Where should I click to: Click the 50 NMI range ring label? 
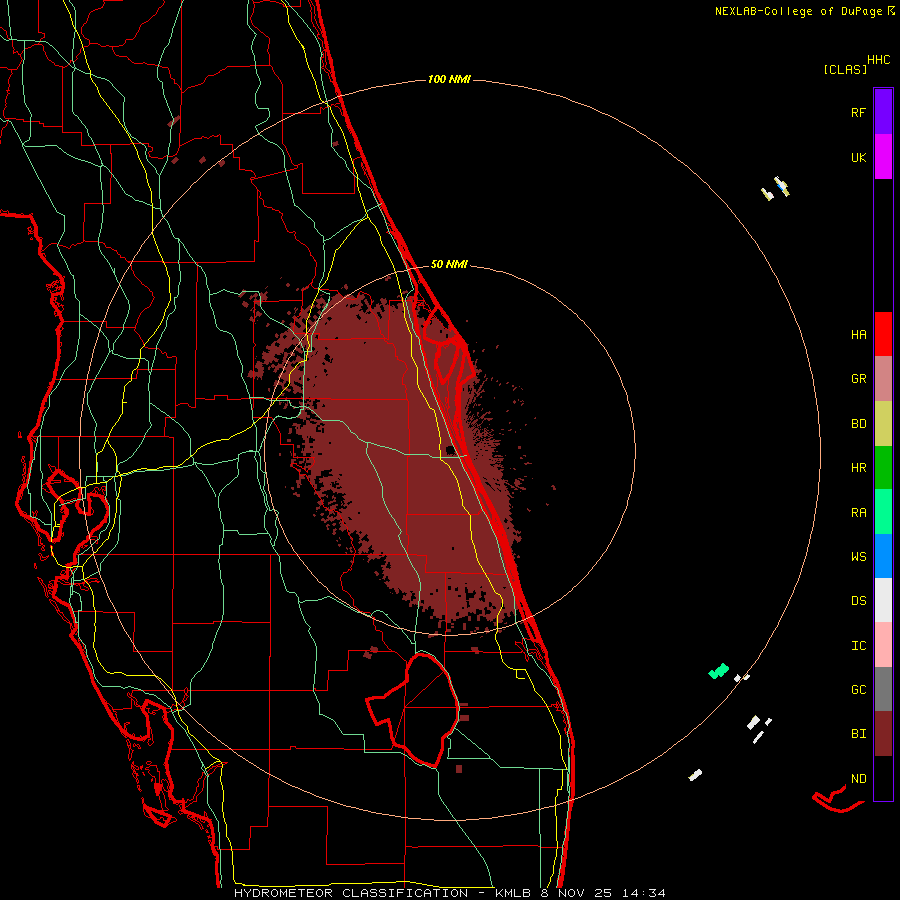(x=449, y=265)
